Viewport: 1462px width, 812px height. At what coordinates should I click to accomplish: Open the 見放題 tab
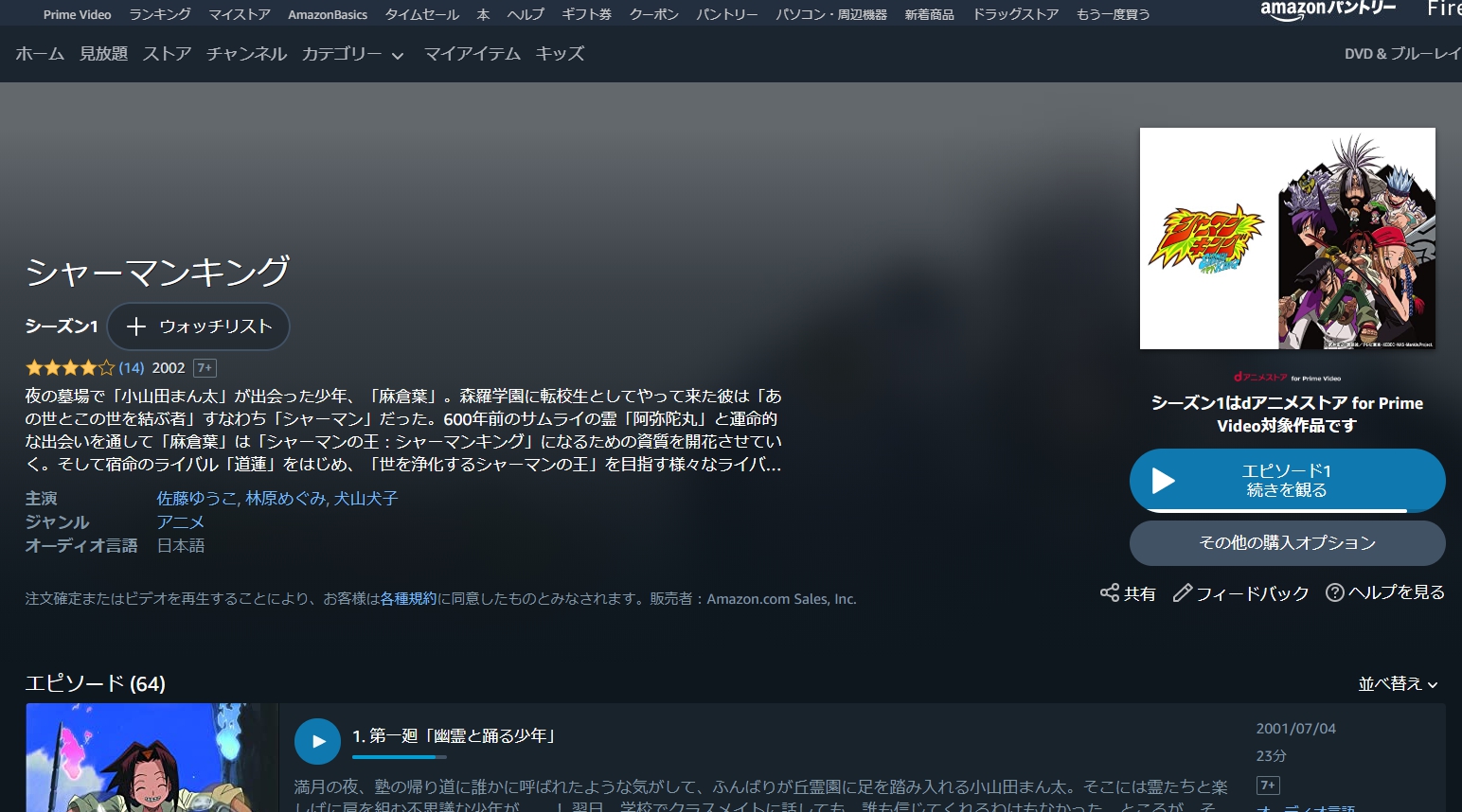click(103, 54)
